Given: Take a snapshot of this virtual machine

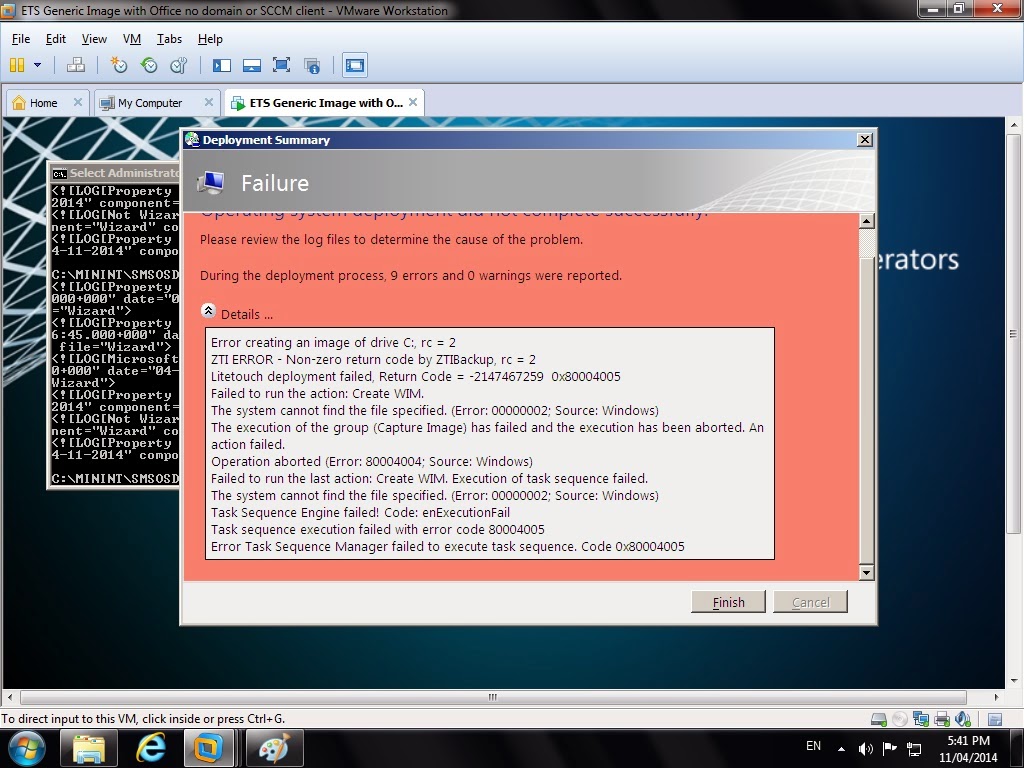Looking at the screenshot, I should [119, 65].
